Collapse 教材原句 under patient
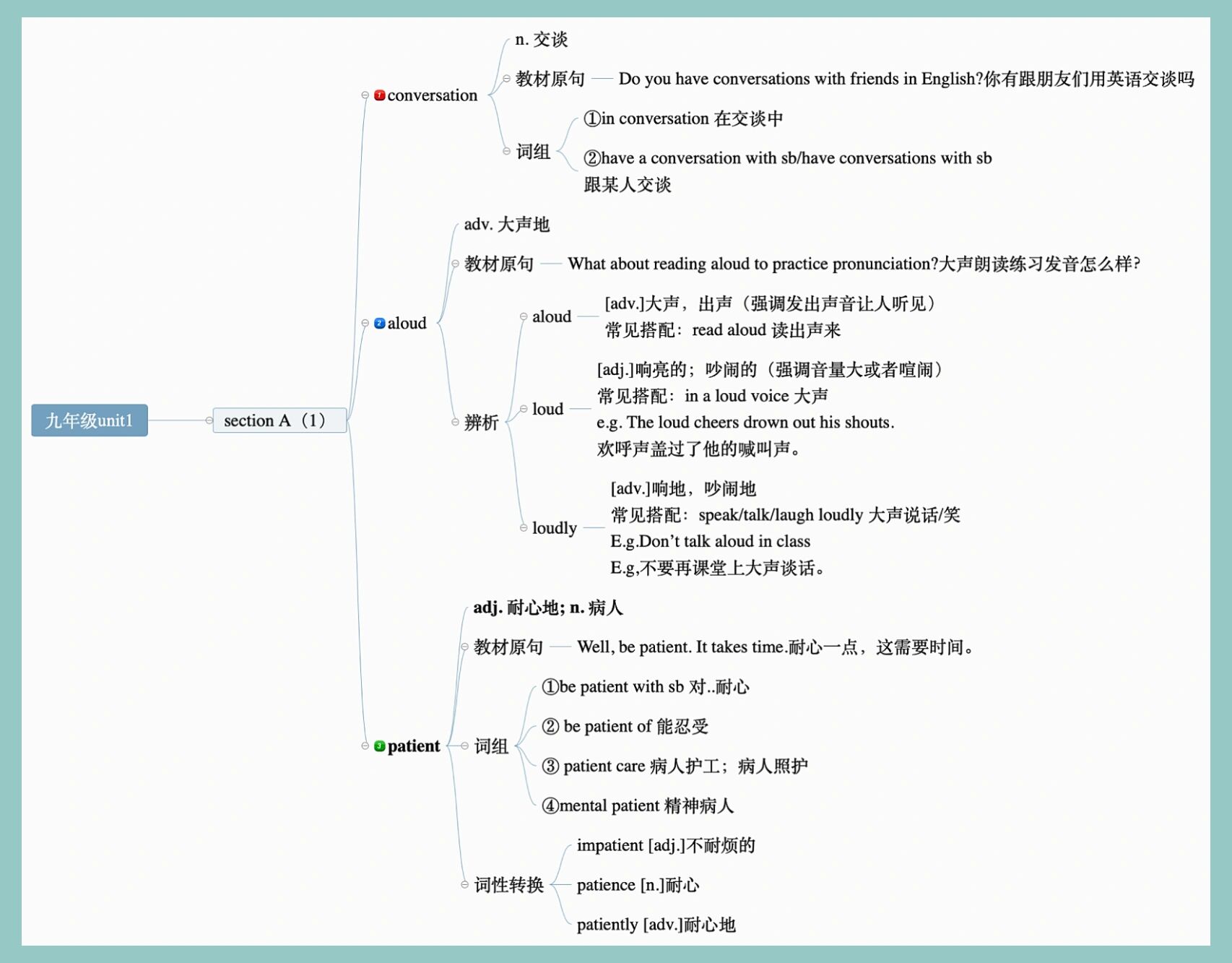1232x963 pixels. (464, 647)
